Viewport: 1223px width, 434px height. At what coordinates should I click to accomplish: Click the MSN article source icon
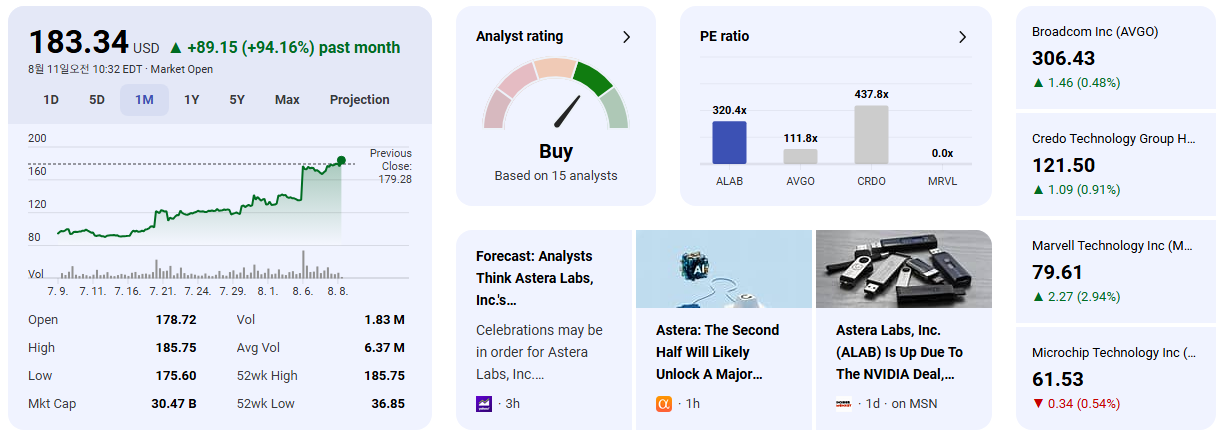coord(844,403)
